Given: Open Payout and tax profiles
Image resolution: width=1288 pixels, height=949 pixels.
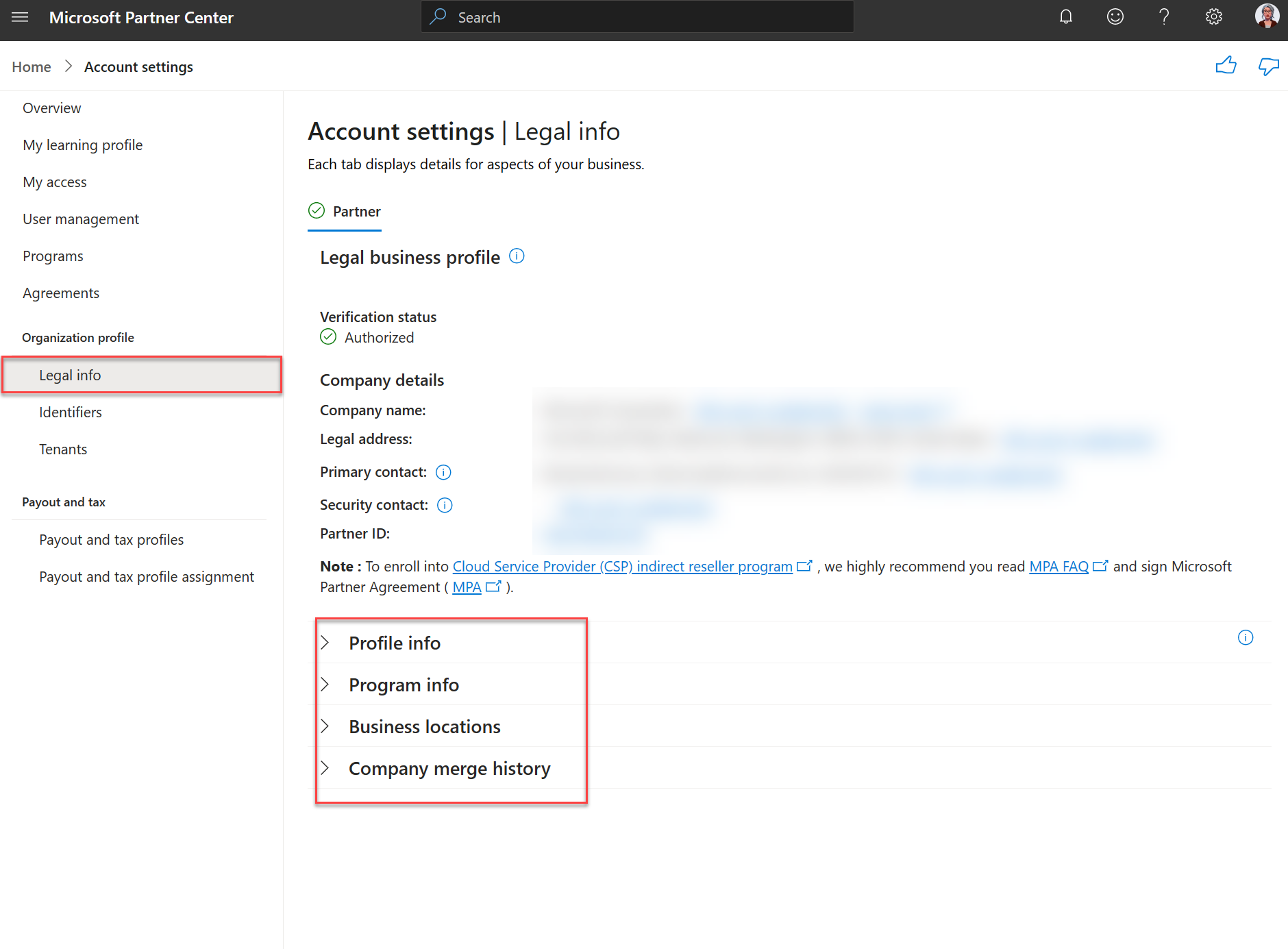Looking at the screenshot, I should [112, 539].
